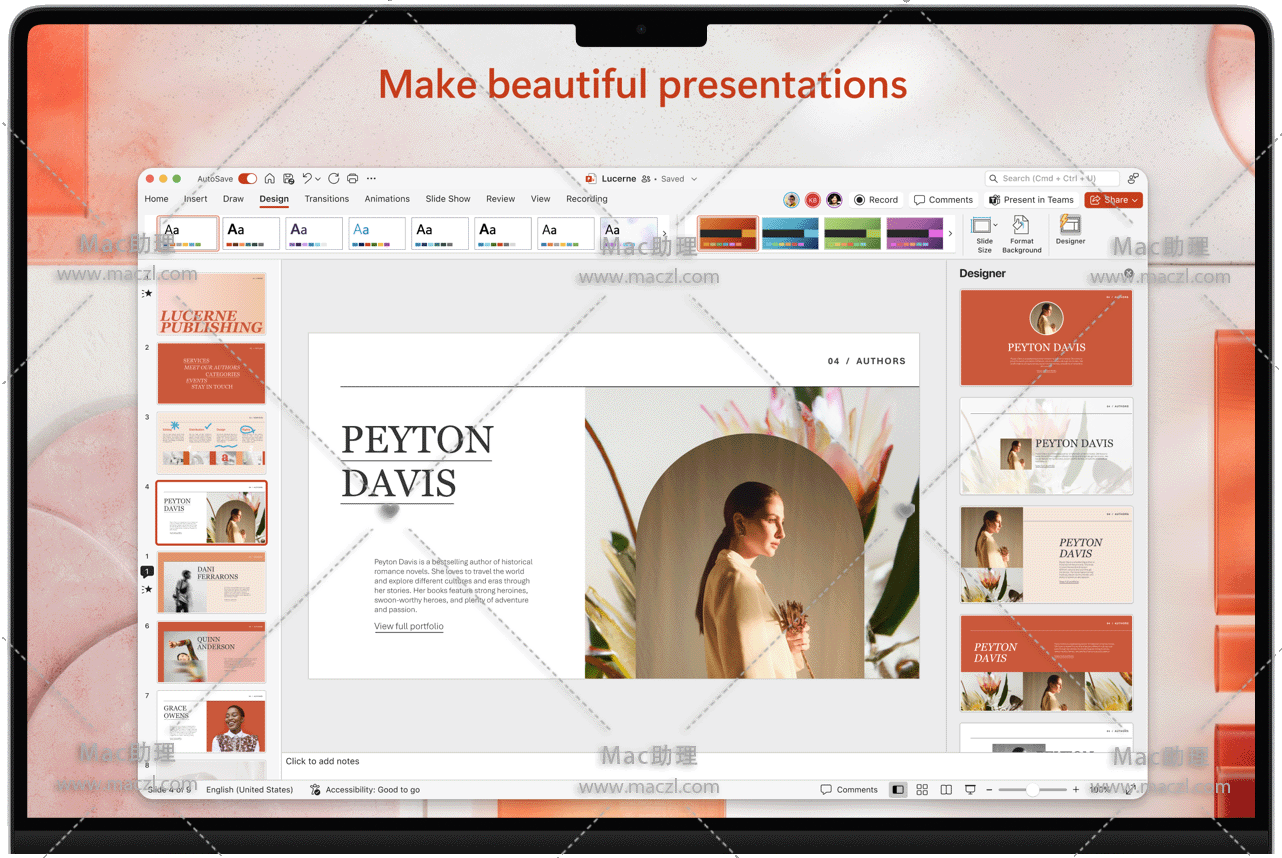Select the purple variant swatch

(915, 234)
